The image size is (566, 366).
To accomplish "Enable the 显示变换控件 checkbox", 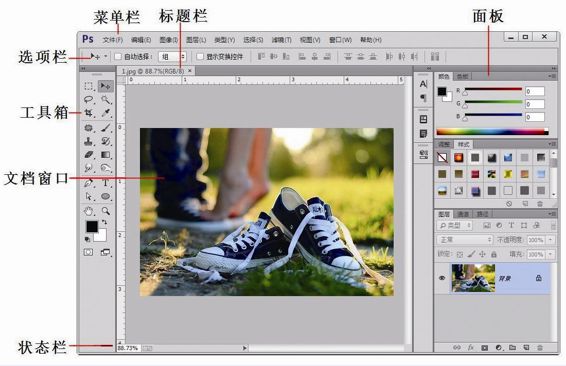I will pyautogui.click(x=200, y=57).
